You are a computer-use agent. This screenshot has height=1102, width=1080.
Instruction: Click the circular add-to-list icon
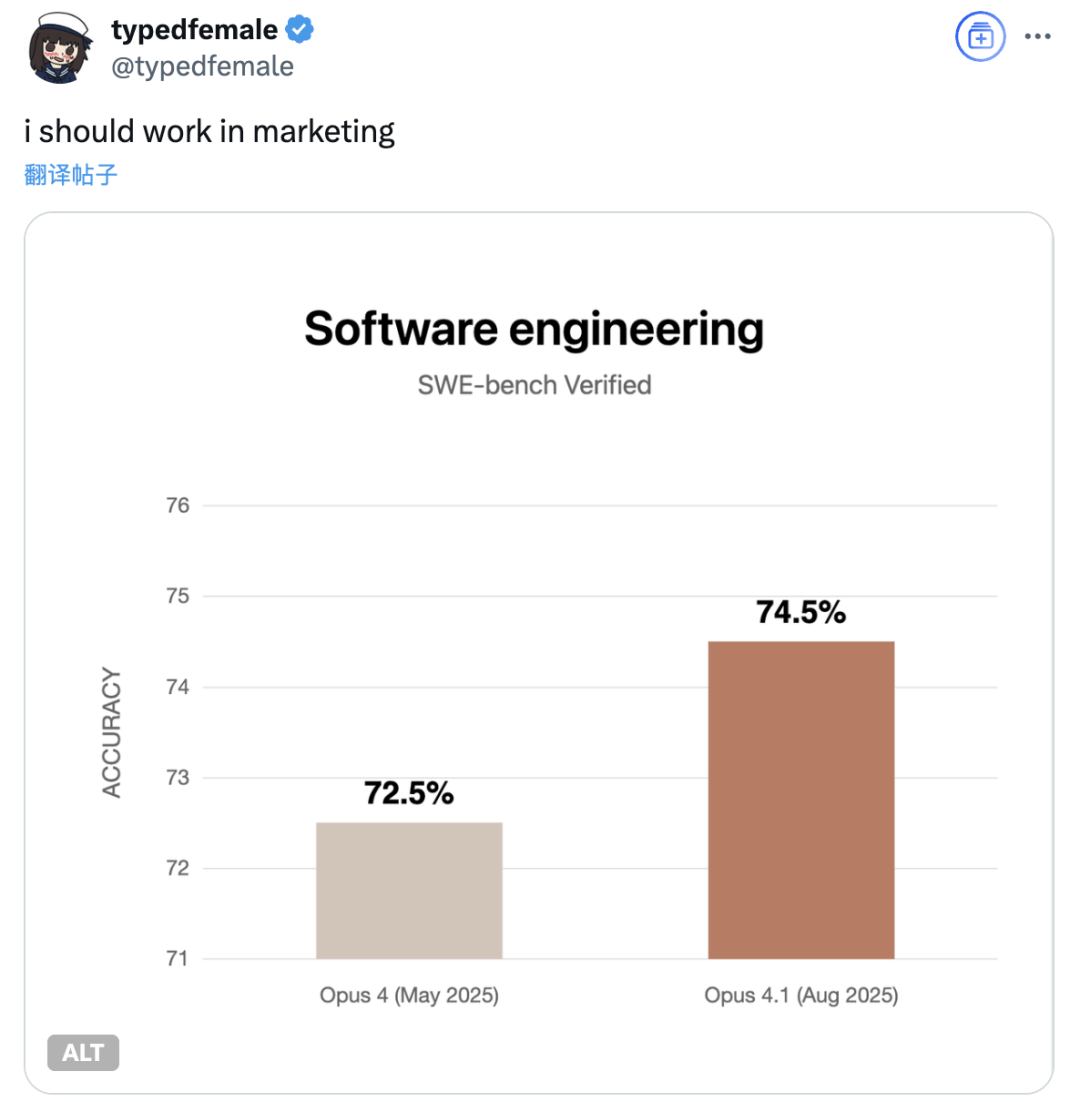(x=980, y=37)
